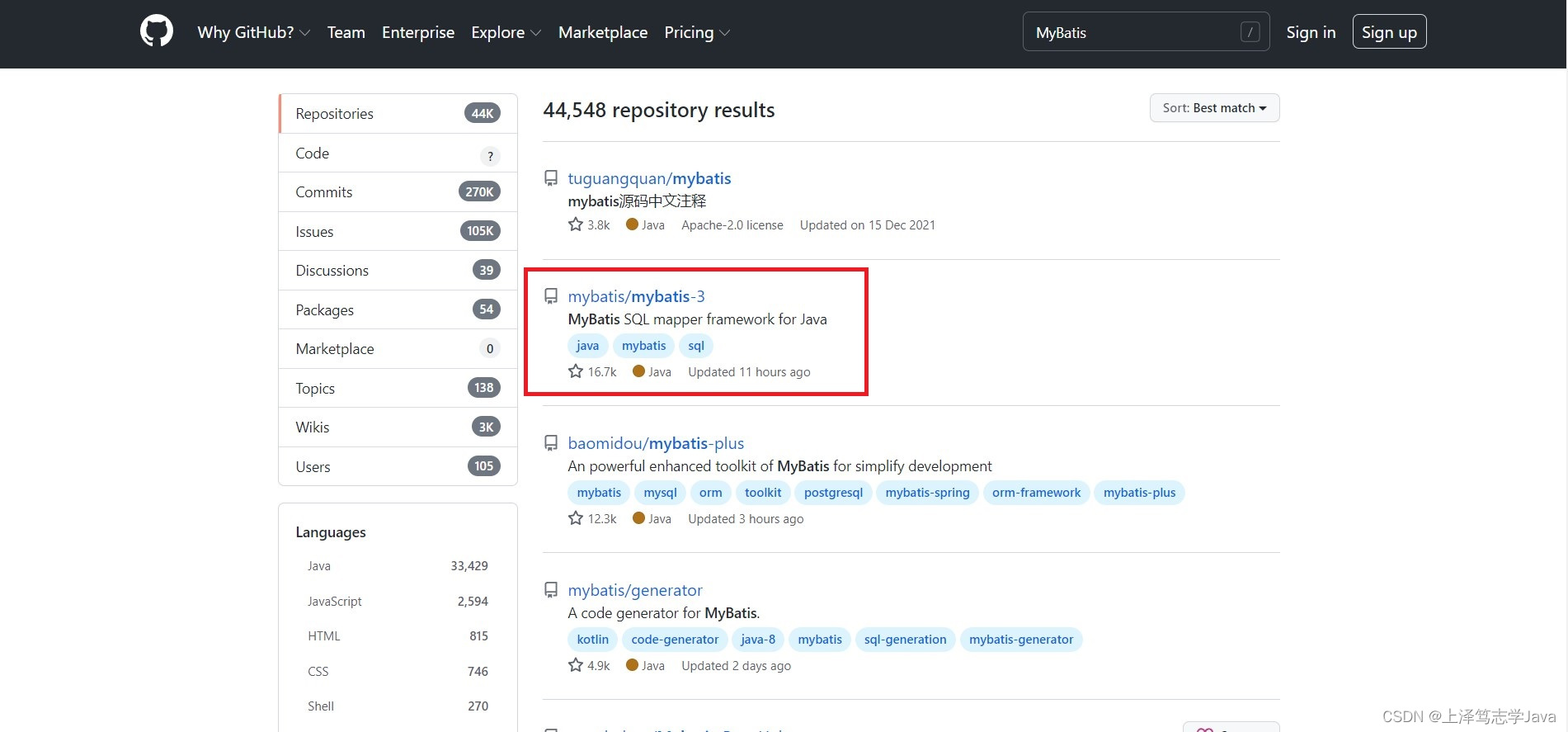
Task: Click the 4.9k star icon
Action: [x=576, y=665]
